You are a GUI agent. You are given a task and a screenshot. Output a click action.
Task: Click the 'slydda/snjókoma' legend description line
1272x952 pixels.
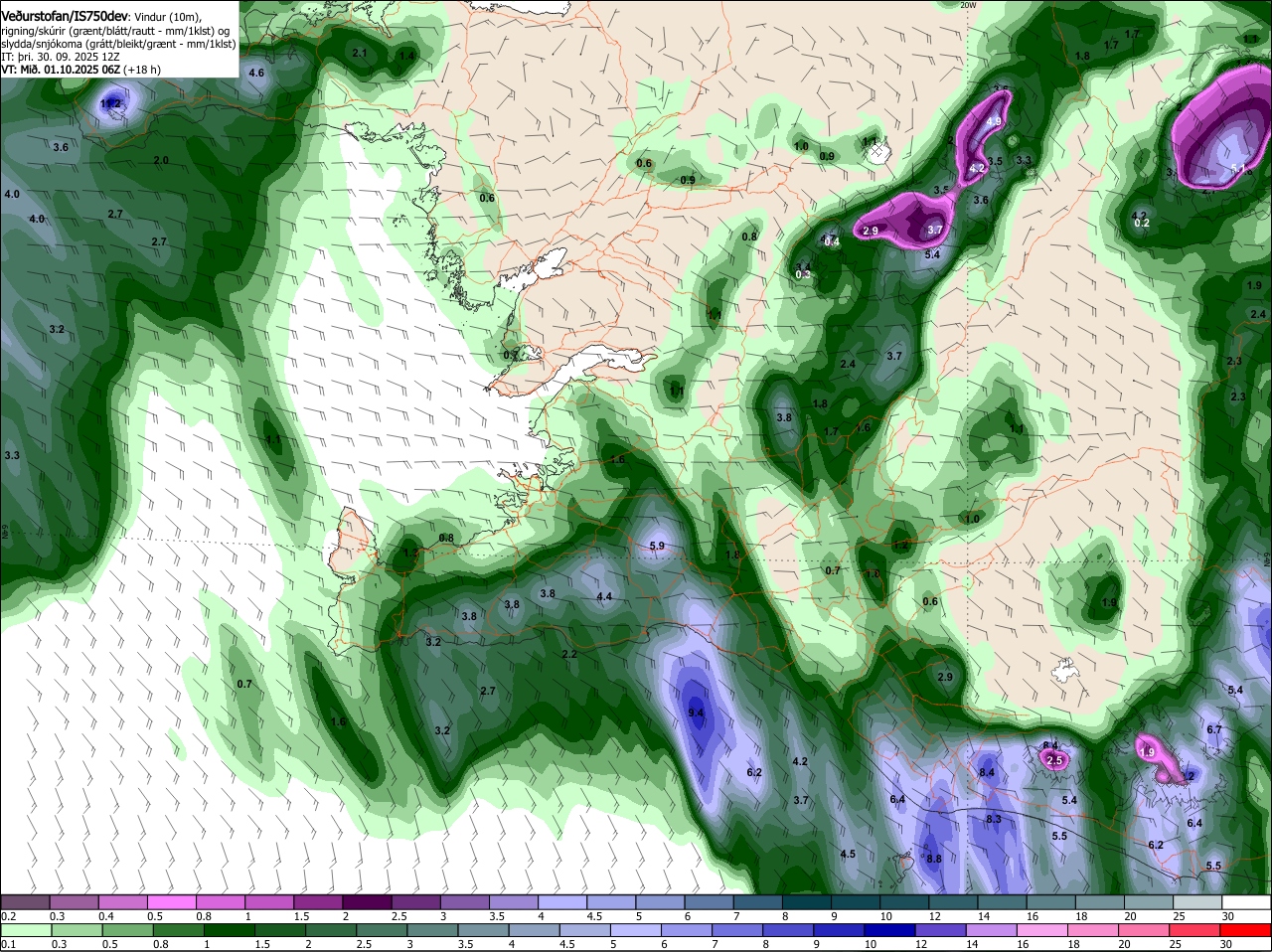tap(118, 44)
